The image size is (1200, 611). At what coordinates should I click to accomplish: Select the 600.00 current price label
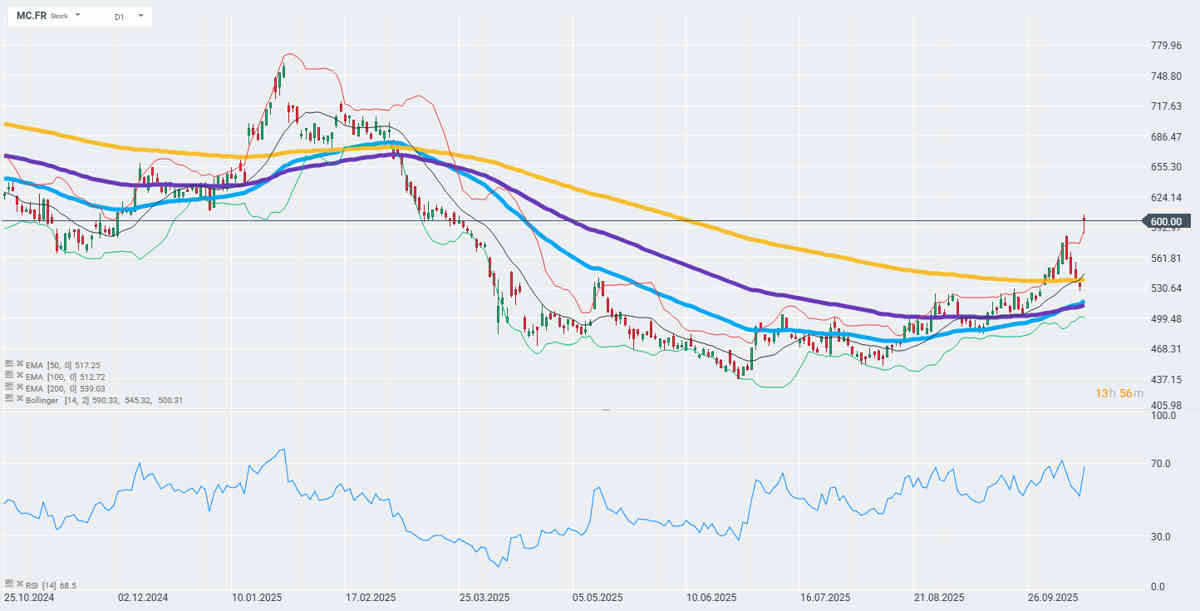tap(1166, 221)
